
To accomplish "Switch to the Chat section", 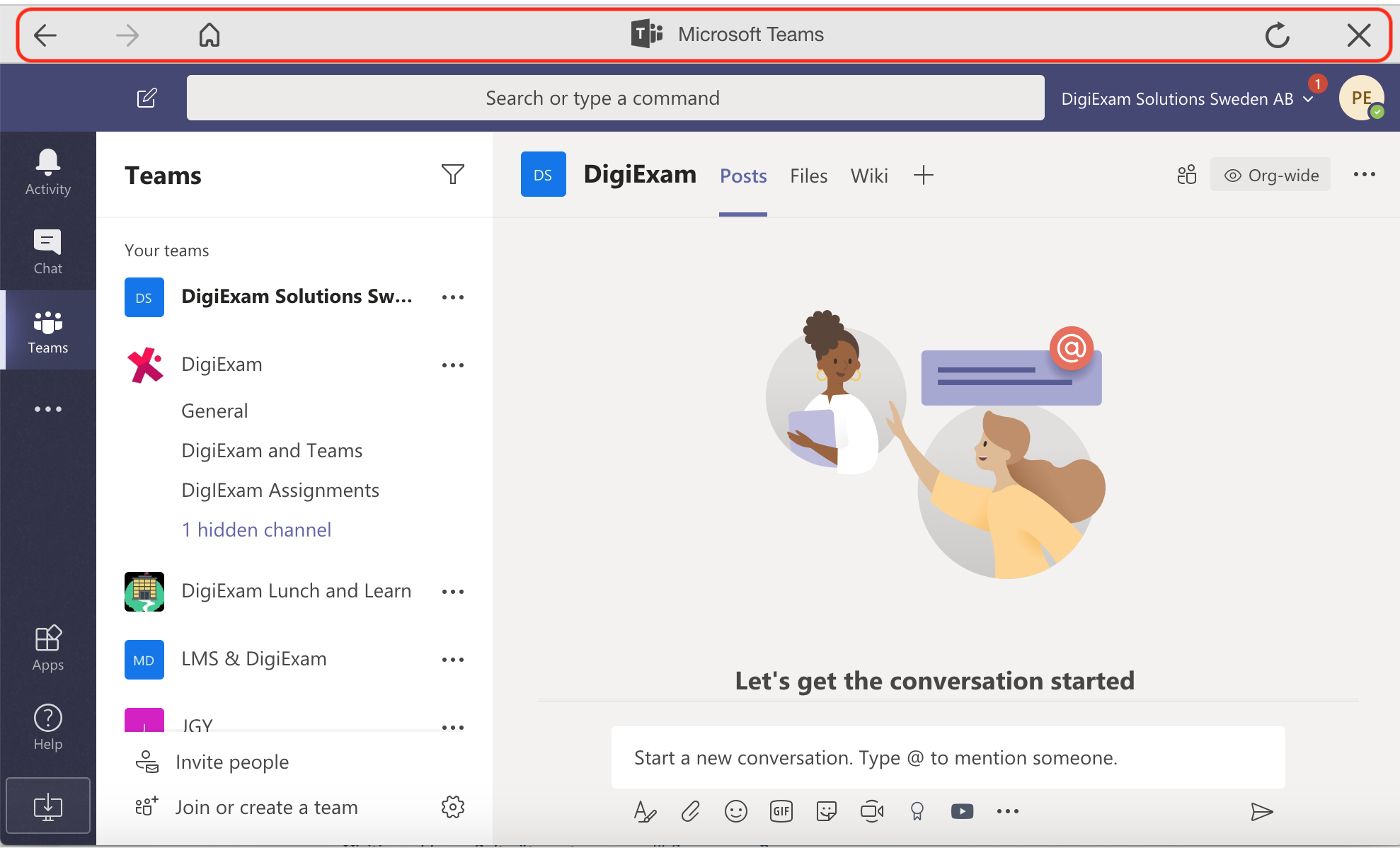I will (x=47, y=249).
